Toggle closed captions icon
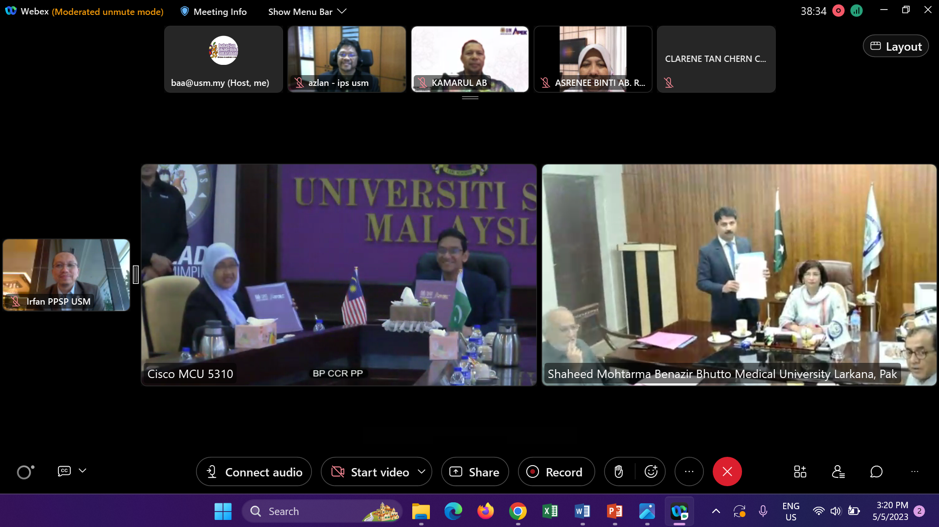Screen dimensions: 939x527 pos(64,471)
